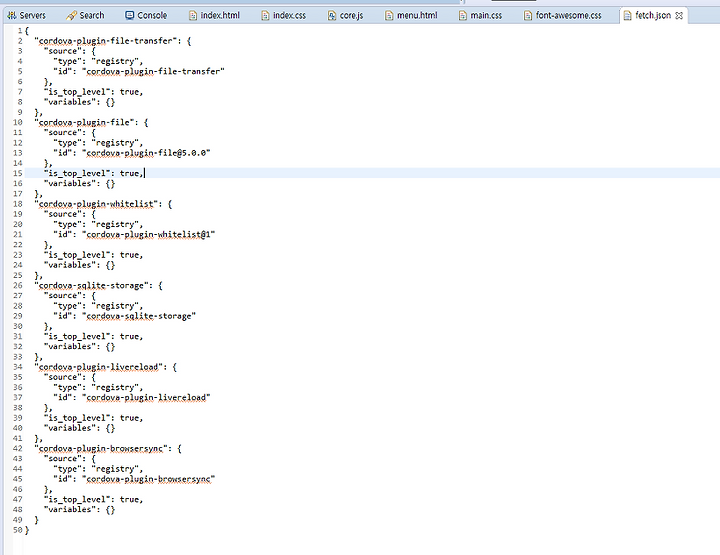The height and width of the screenshot is (555, 720).
Task: Switch to menu.html editor tab
Action: coord(411,16)
